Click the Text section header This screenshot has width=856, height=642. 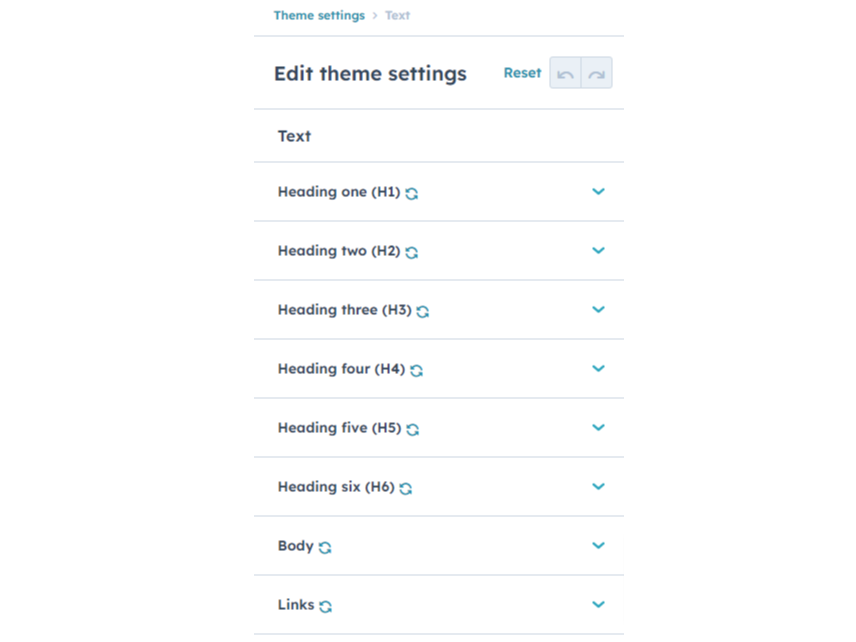click(x=294, y=135)
